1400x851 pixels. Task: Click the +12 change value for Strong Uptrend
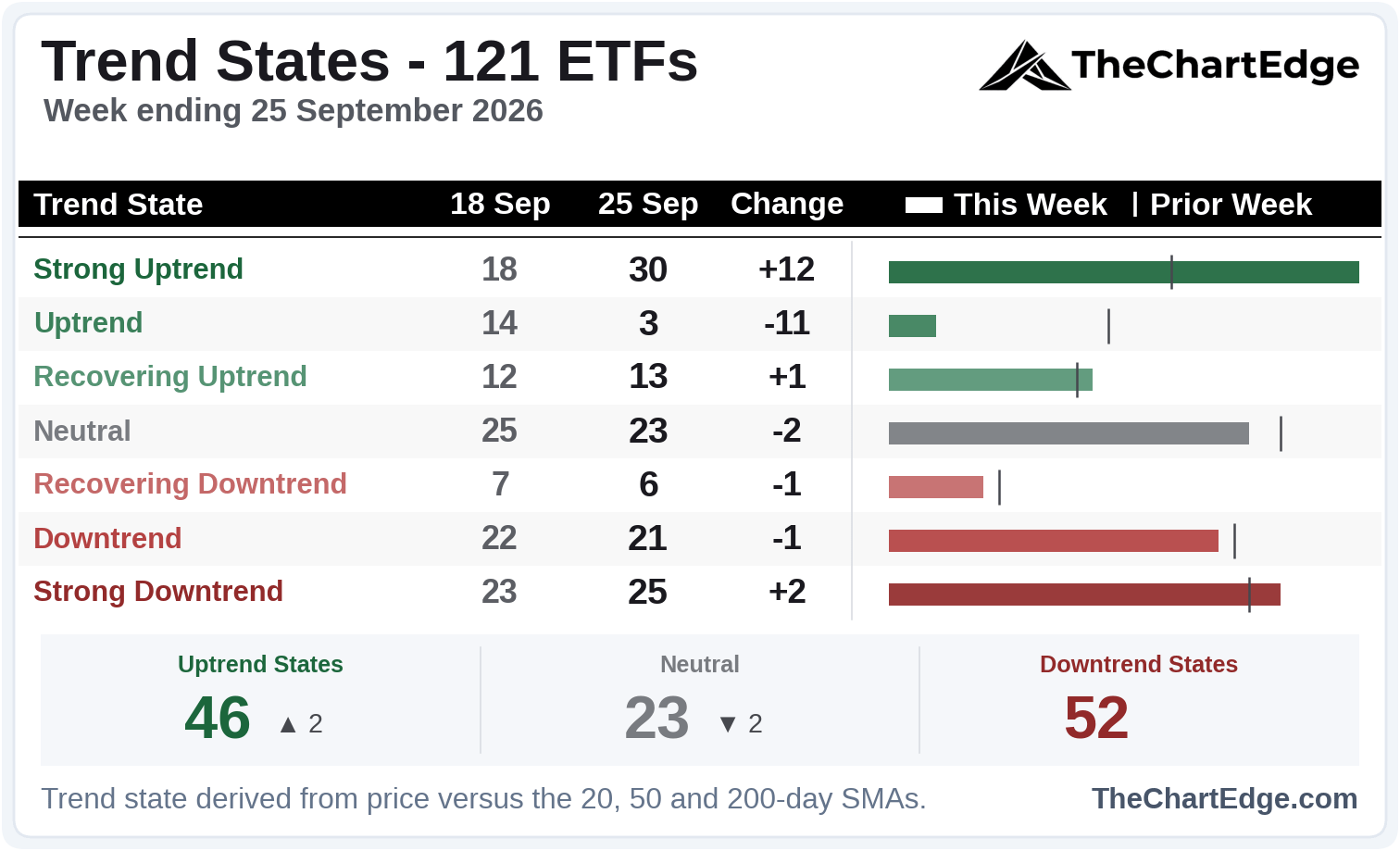tap(786, 269)
